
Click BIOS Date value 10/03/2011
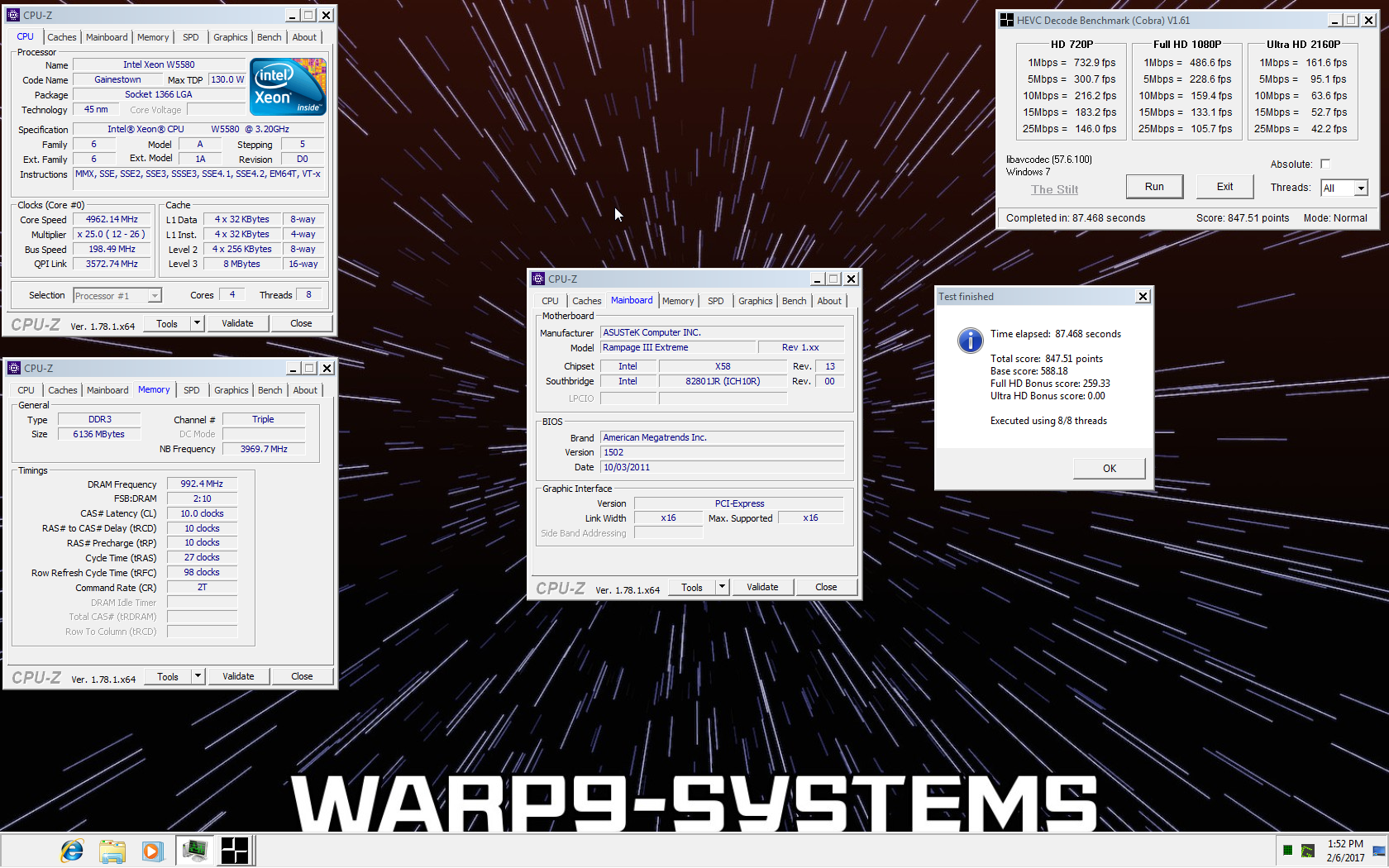[722, 467]
